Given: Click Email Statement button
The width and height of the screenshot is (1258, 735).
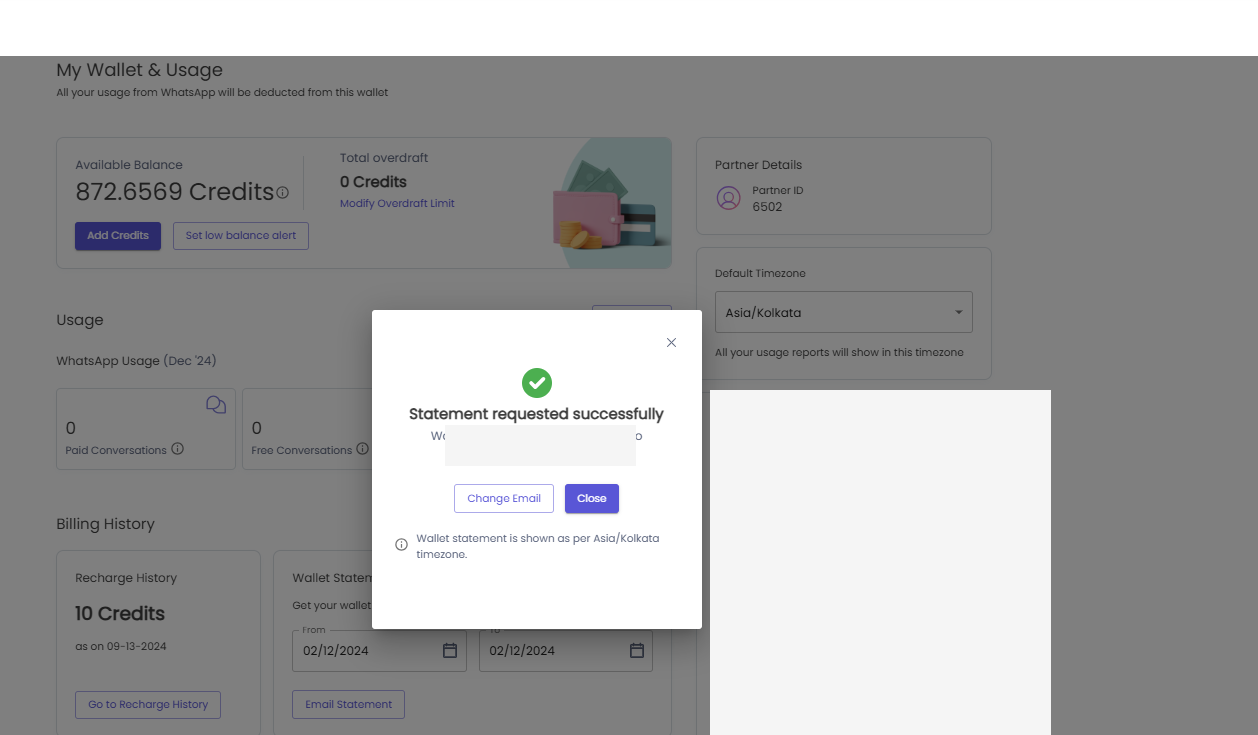Looking at the screenshot, I should (x=349, y=704).
